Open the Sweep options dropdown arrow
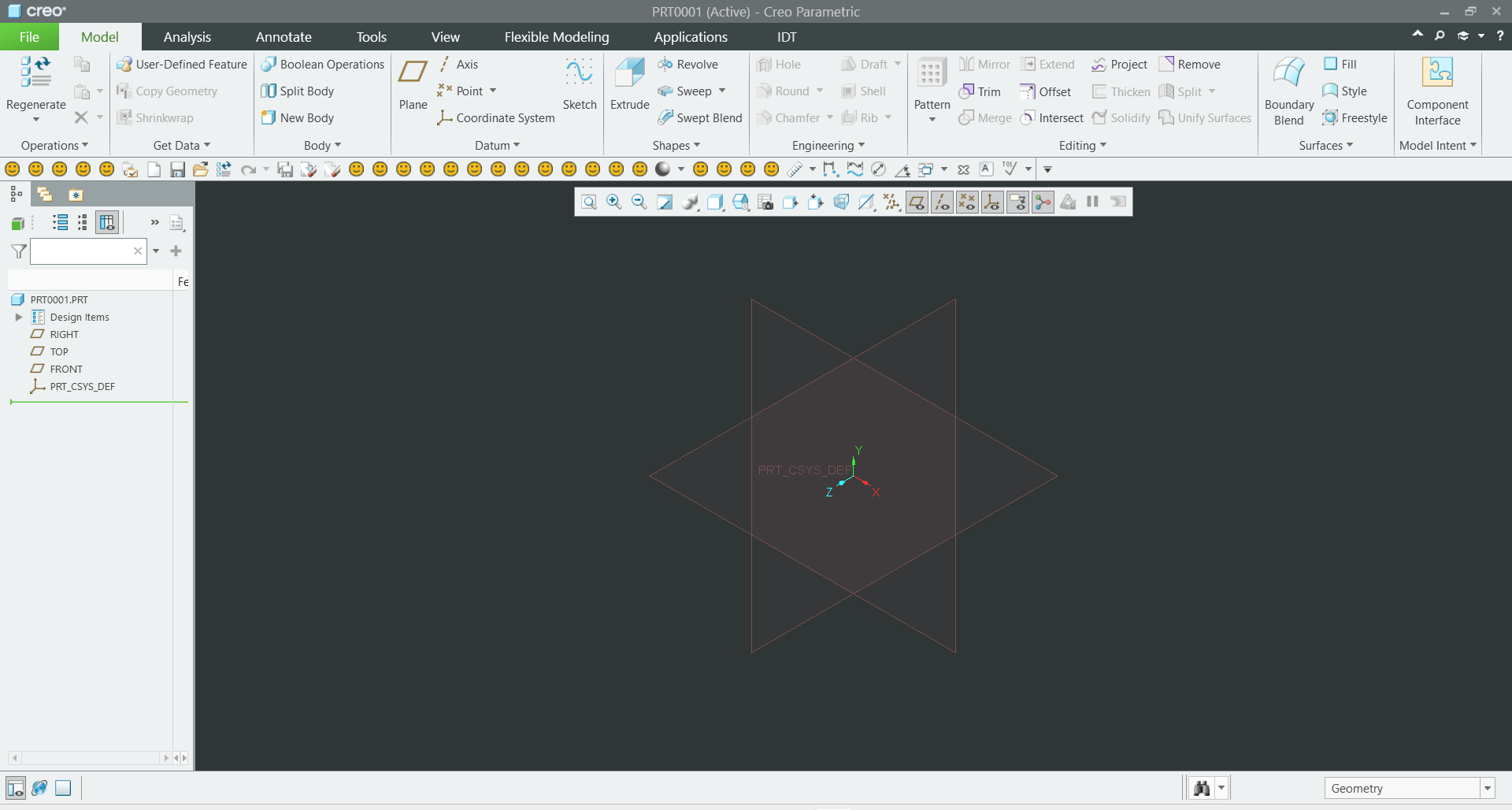Image resolution: width=1512 pixels, height=810 pixels. coord(722,91)
